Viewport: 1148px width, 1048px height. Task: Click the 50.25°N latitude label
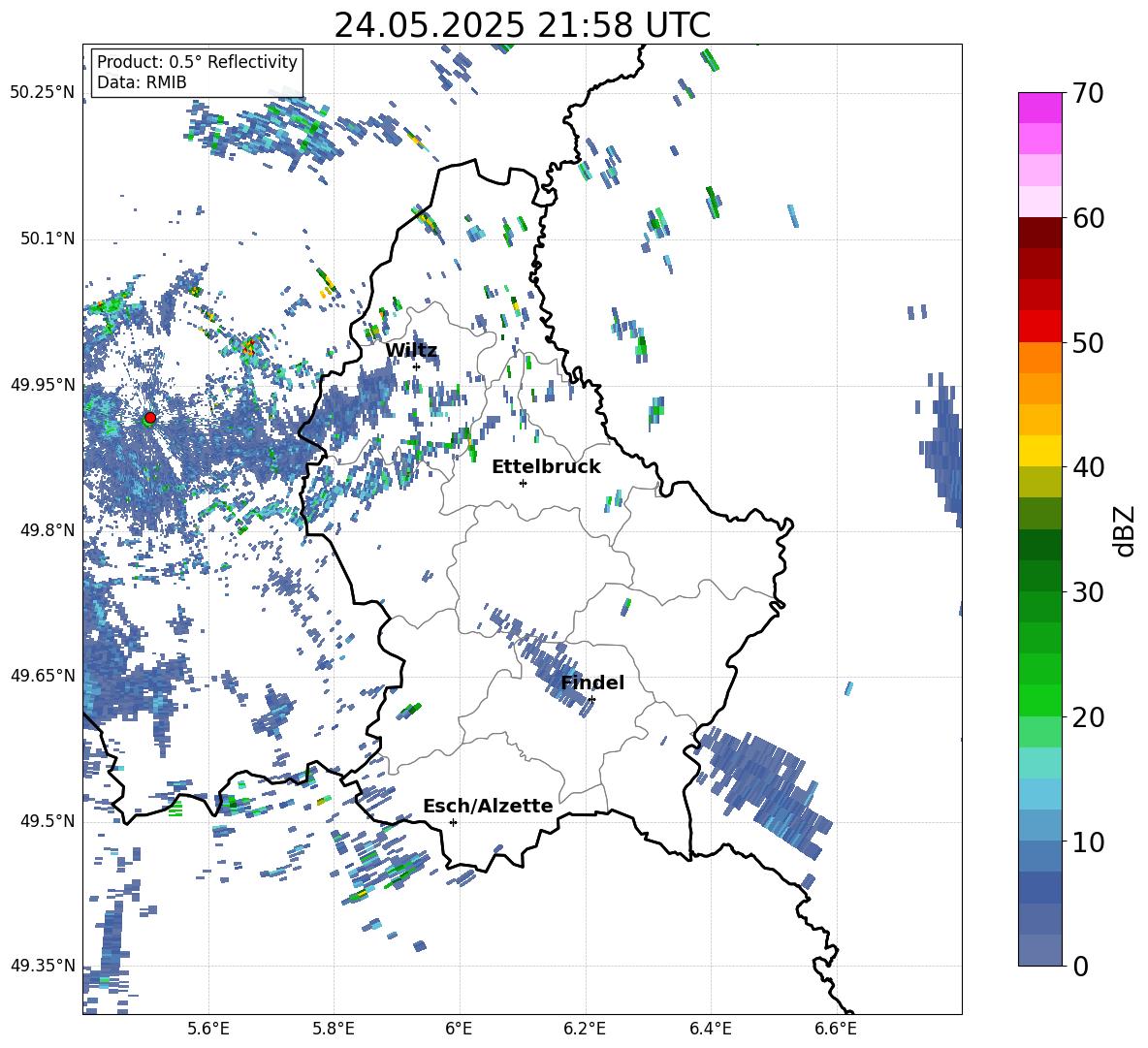[43, 93]
